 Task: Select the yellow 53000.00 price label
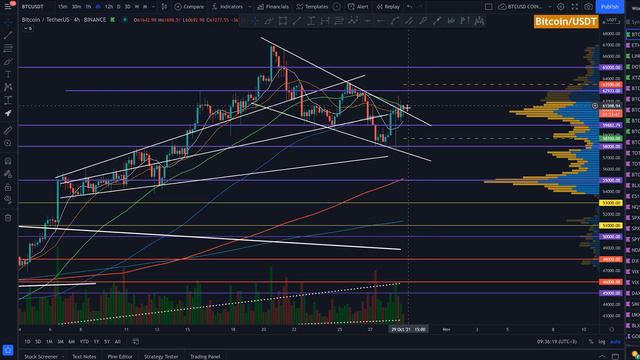(x=611, y=202)
